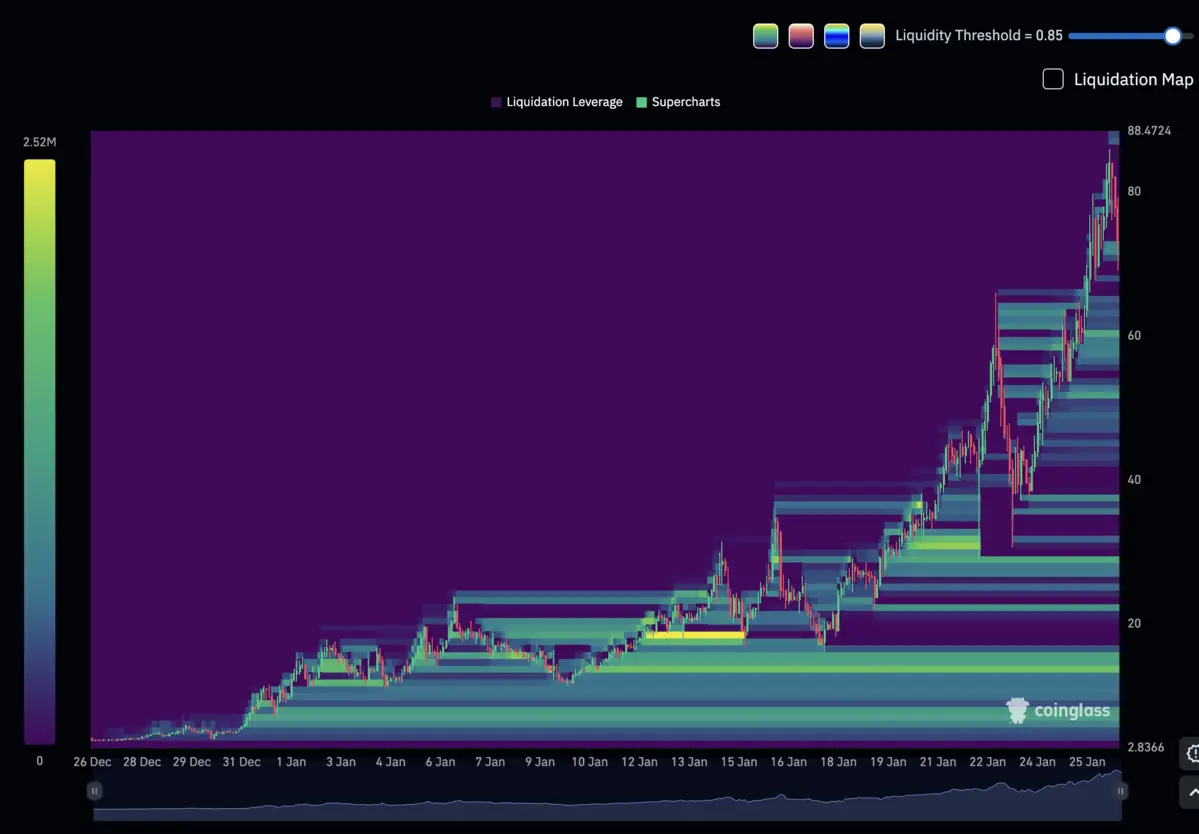1199x834 pixels.
Task: Click the 15 Jan label on the date axis
Action: tap(738, 761)
